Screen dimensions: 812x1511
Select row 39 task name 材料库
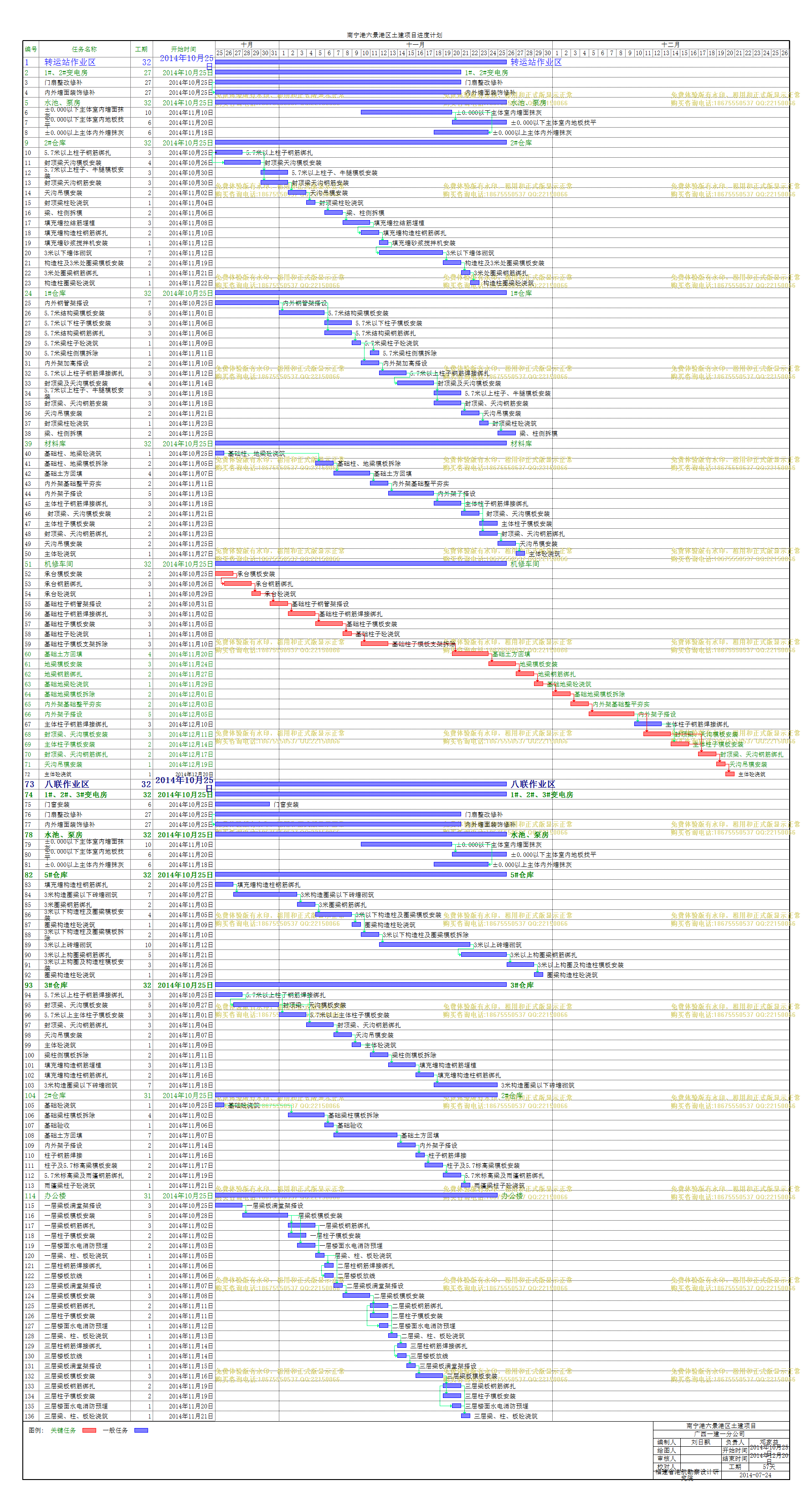coord(55,444)
